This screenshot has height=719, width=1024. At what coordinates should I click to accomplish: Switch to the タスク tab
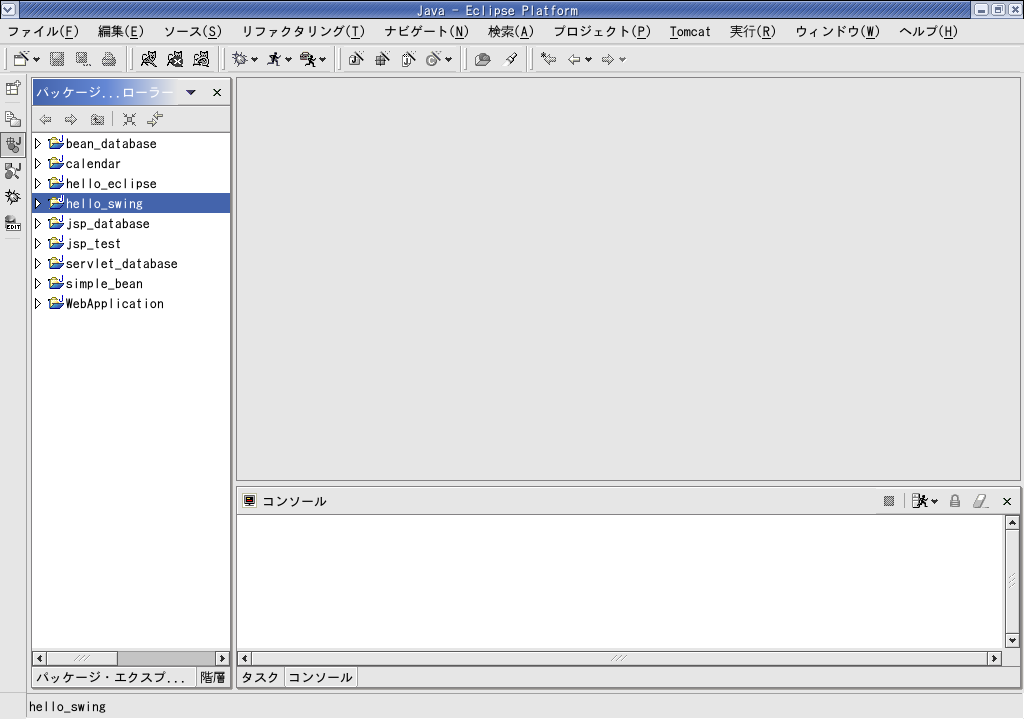(260, 678)
